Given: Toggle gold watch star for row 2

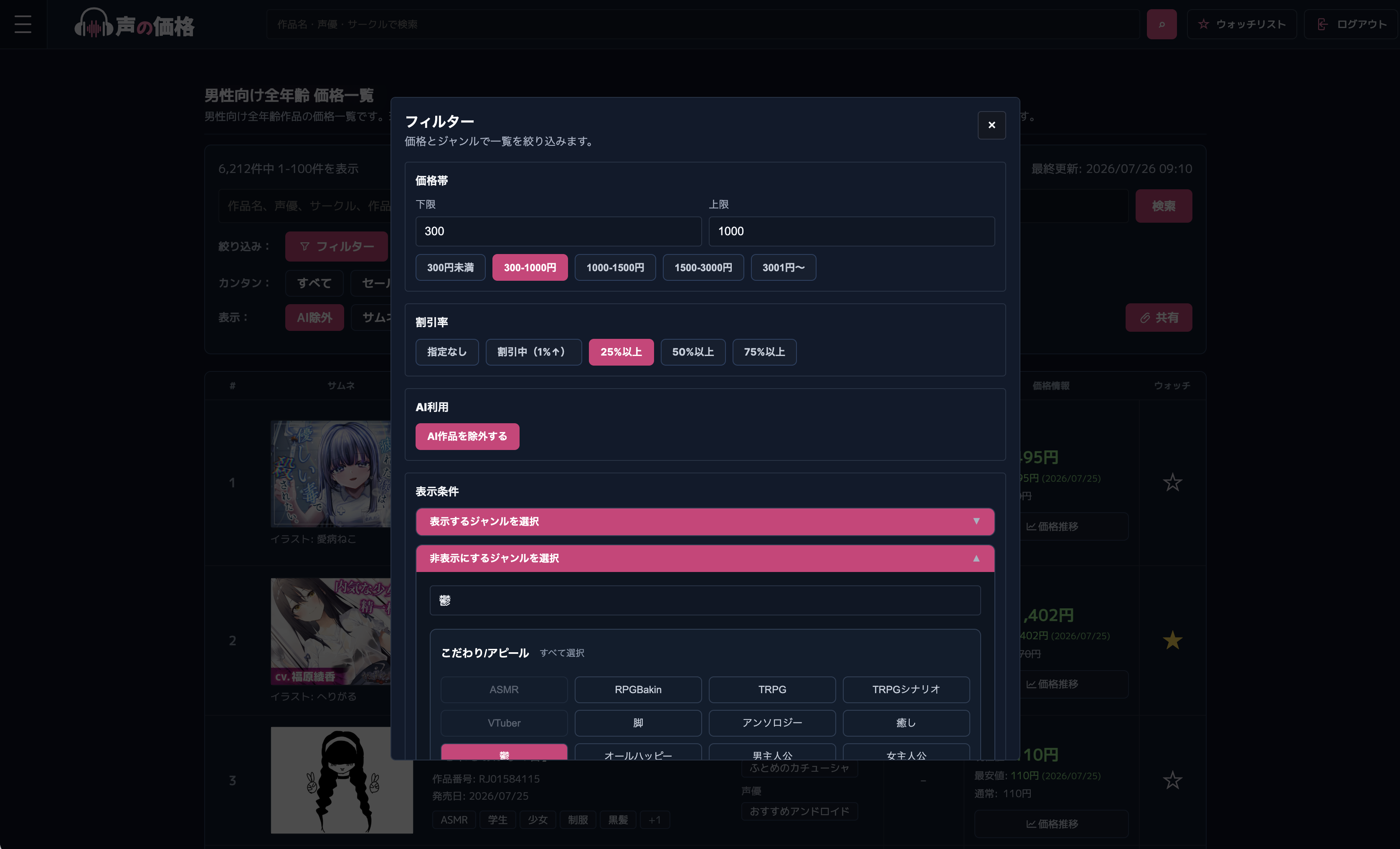Looking at the screenshot, I should (x=1172, y=641).
